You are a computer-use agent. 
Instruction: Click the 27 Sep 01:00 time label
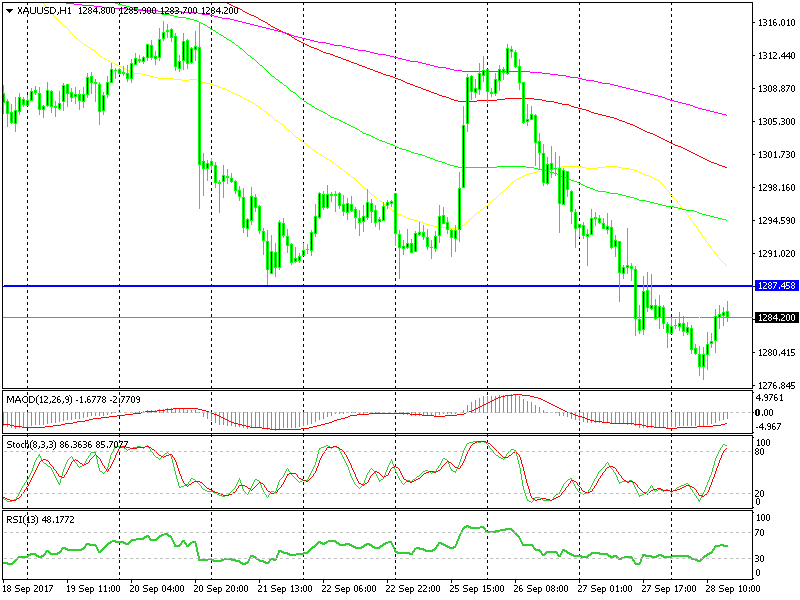tap(605, 588)
